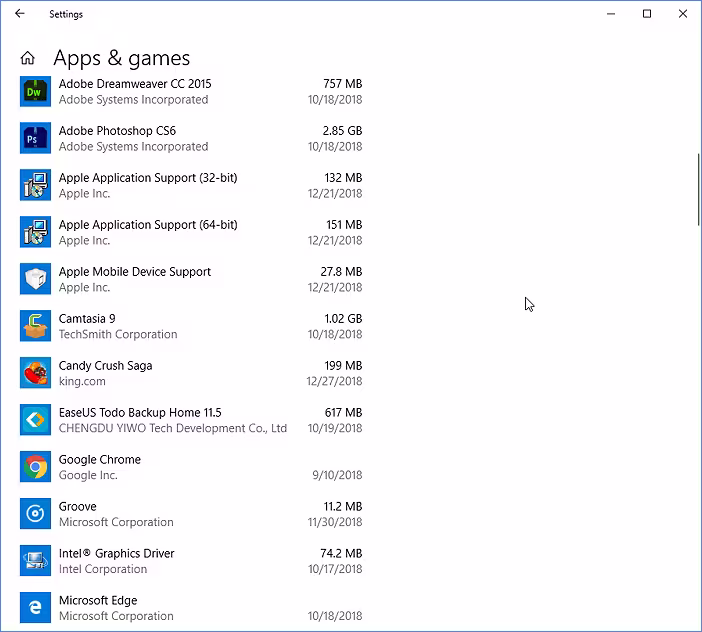The width and height of the screenshot is (702, 632).
Task: Click the 617 MB size value
Action: 343,413
